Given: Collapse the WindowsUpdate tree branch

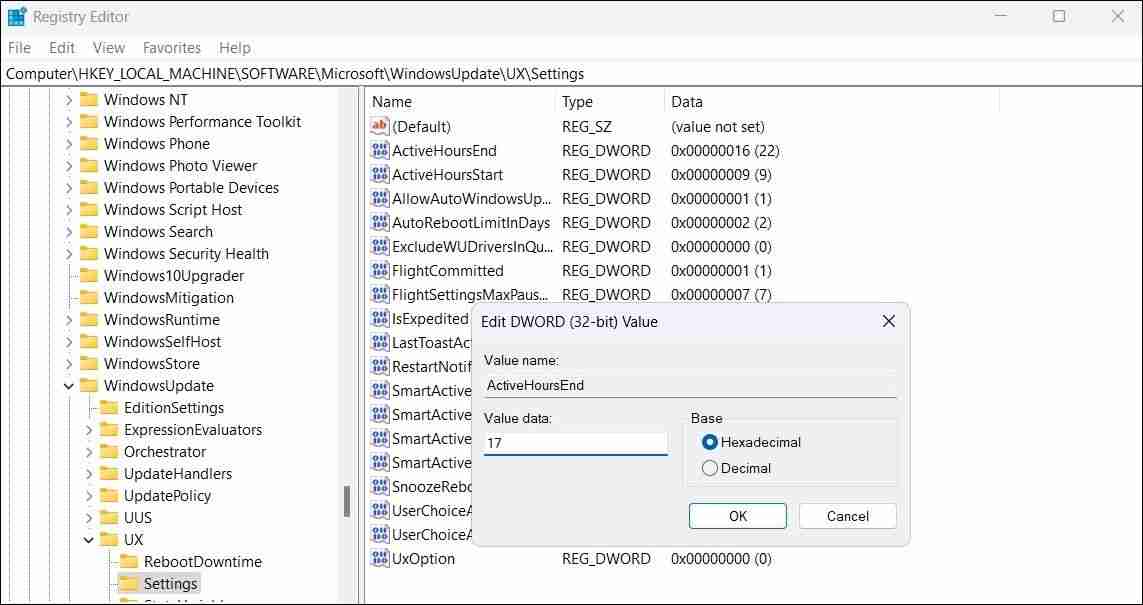Looking at the screenshot, I should (x=68, y=385).
